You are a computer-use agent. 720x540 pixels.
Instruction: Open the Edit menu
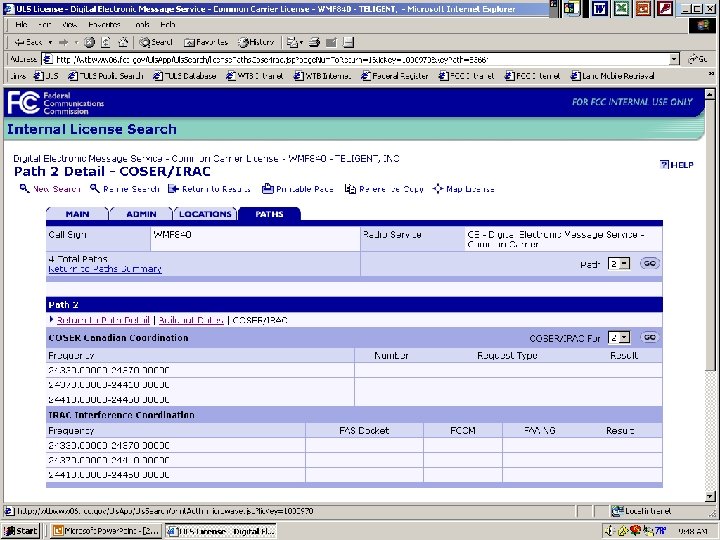click(44, 25)
